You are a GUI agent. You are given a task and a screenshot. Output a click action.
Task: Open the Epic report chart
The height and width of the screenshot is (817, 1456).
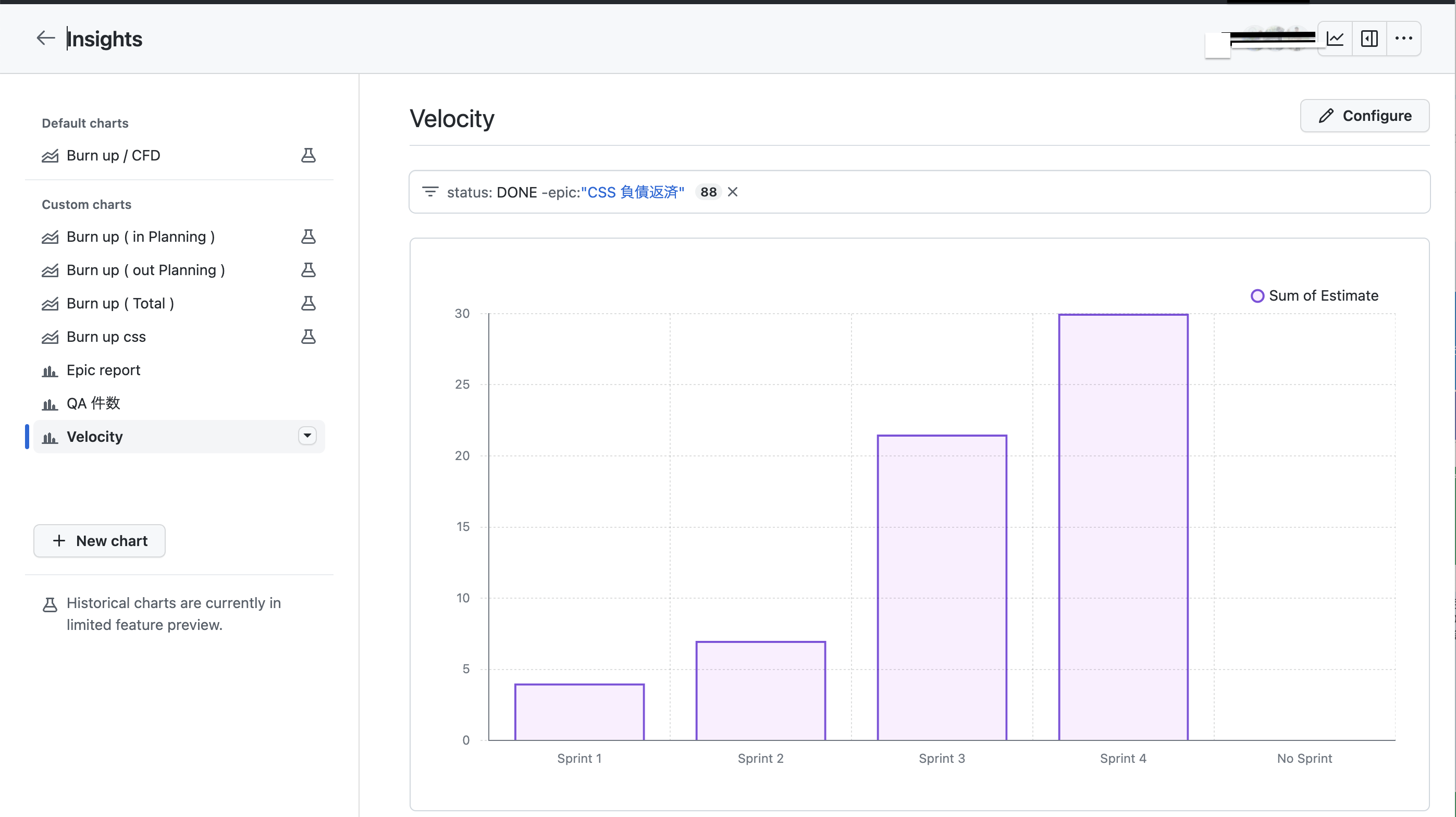[x=103, y=370]
